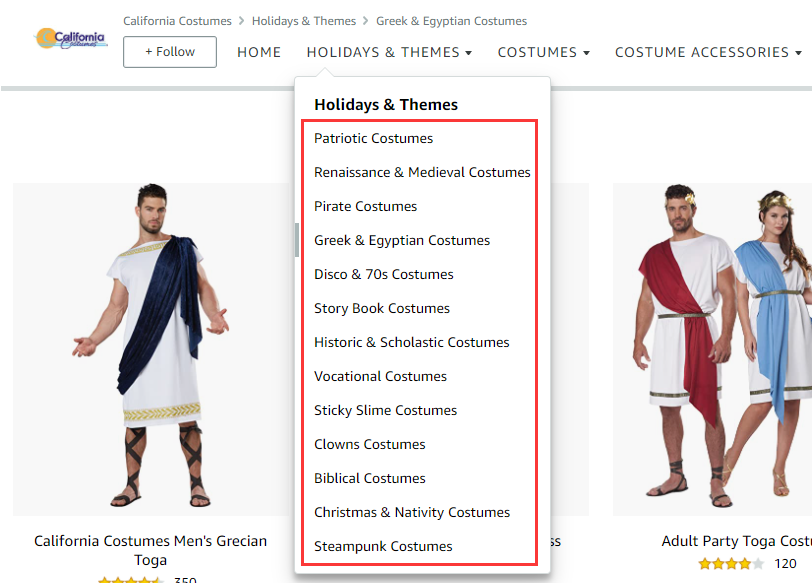This screenshot has width=812, height=583.
Task: Click Holidays & Themes breadcrumb link
Action: (x=304, y=21)
